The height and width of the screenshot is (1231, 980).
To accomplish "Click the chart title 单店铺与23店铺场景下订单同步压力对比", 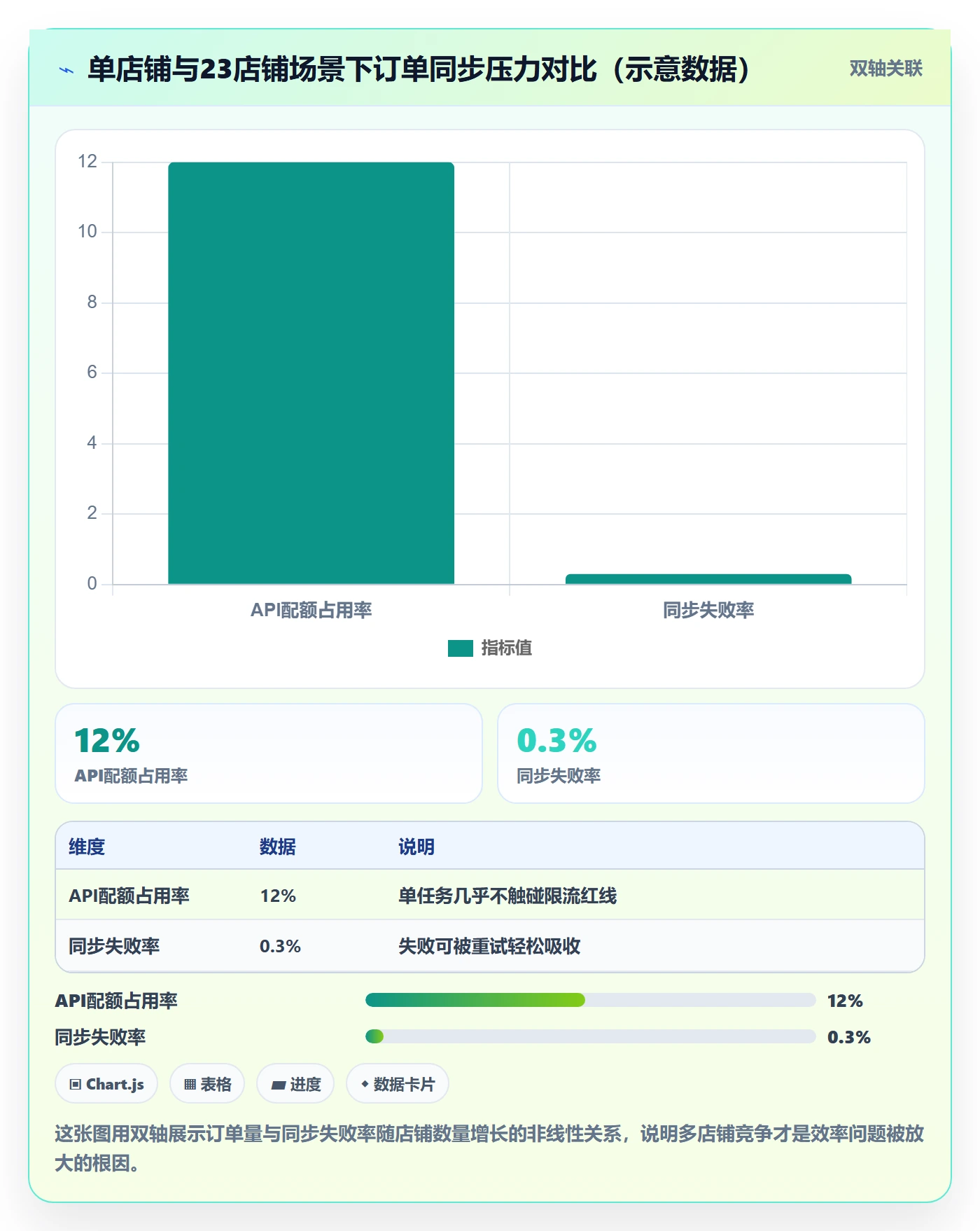I will 420,69.
